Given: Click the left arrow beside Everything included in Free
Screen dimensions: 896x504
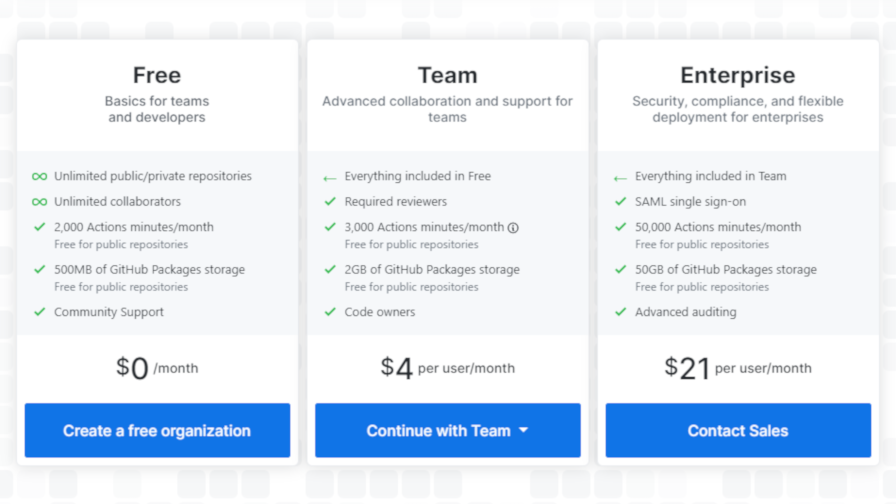Looking at the screenshot, I should (x=330, y=178).
